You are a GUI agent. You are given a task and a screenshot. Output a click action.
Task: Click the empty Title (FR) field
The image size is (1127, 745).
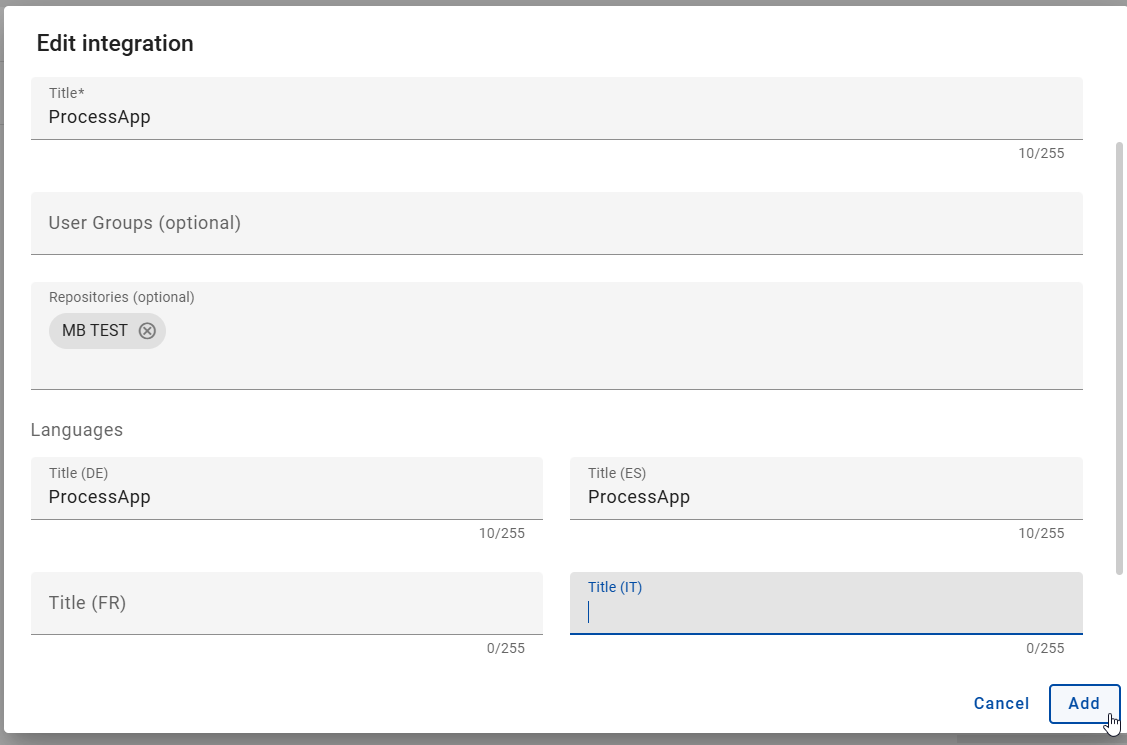coord(286,603)
